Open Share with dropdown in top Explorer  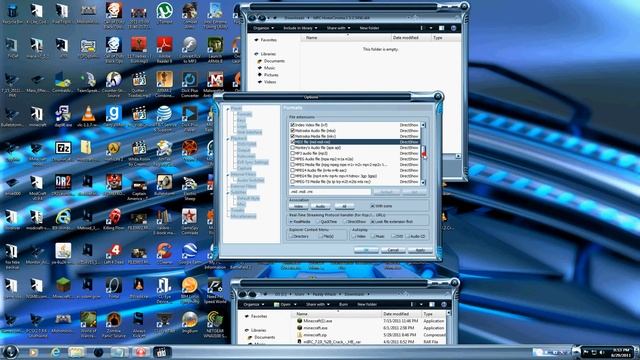point(338,28)
